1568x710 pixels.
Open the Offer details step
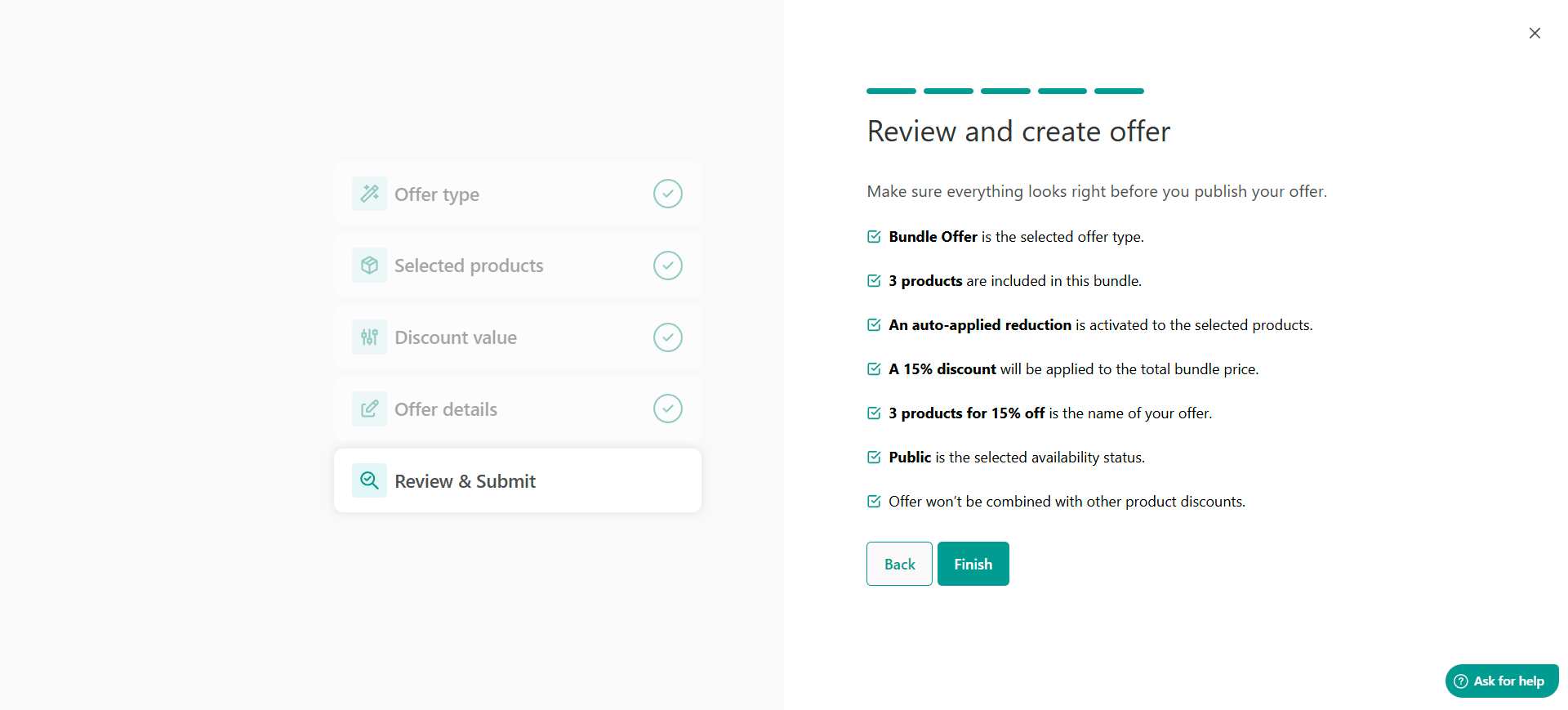pos(518,409)
